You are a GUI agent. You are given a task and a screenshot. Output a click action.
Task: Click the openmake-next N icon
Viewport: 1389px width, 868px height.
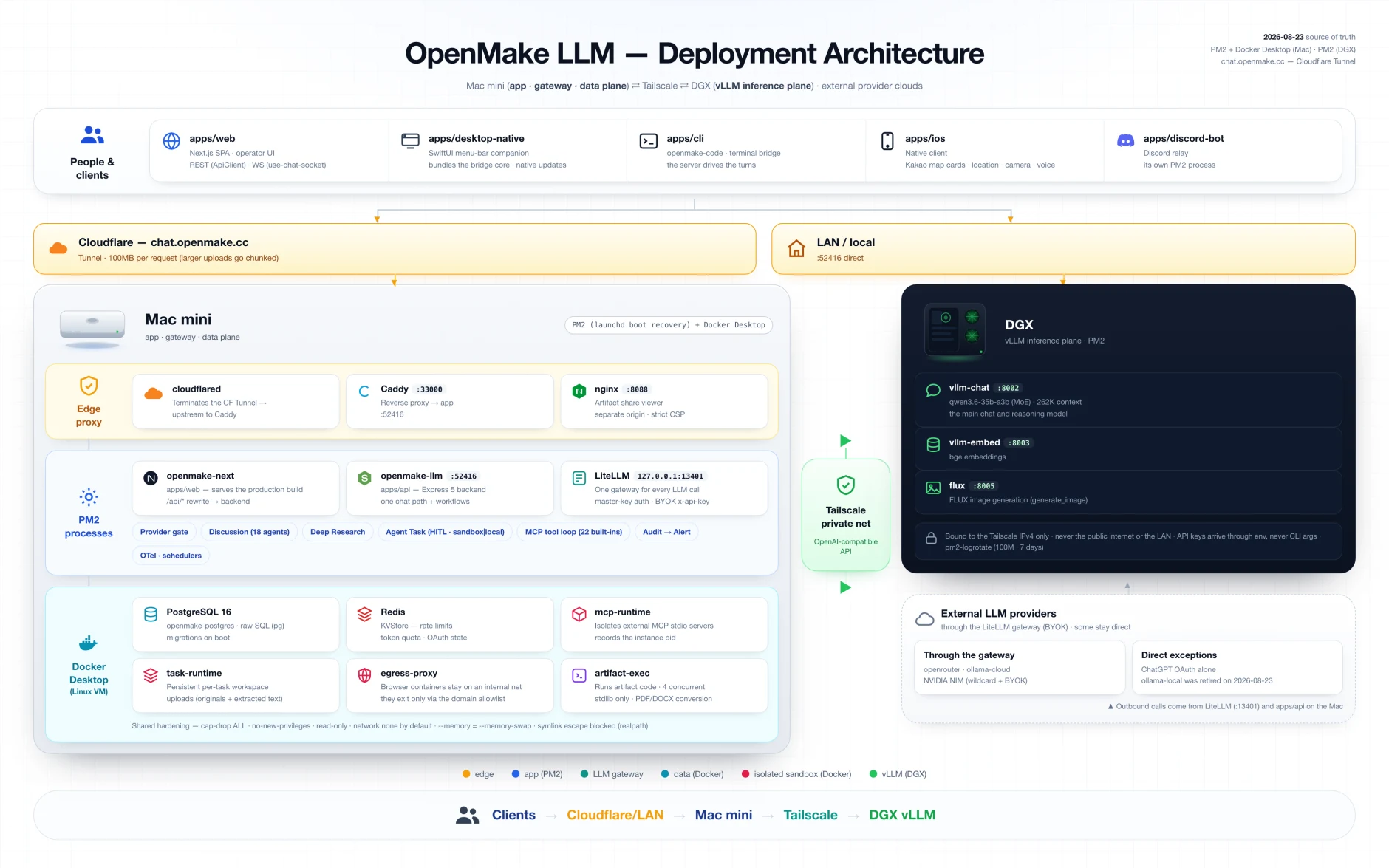[151, 479]
